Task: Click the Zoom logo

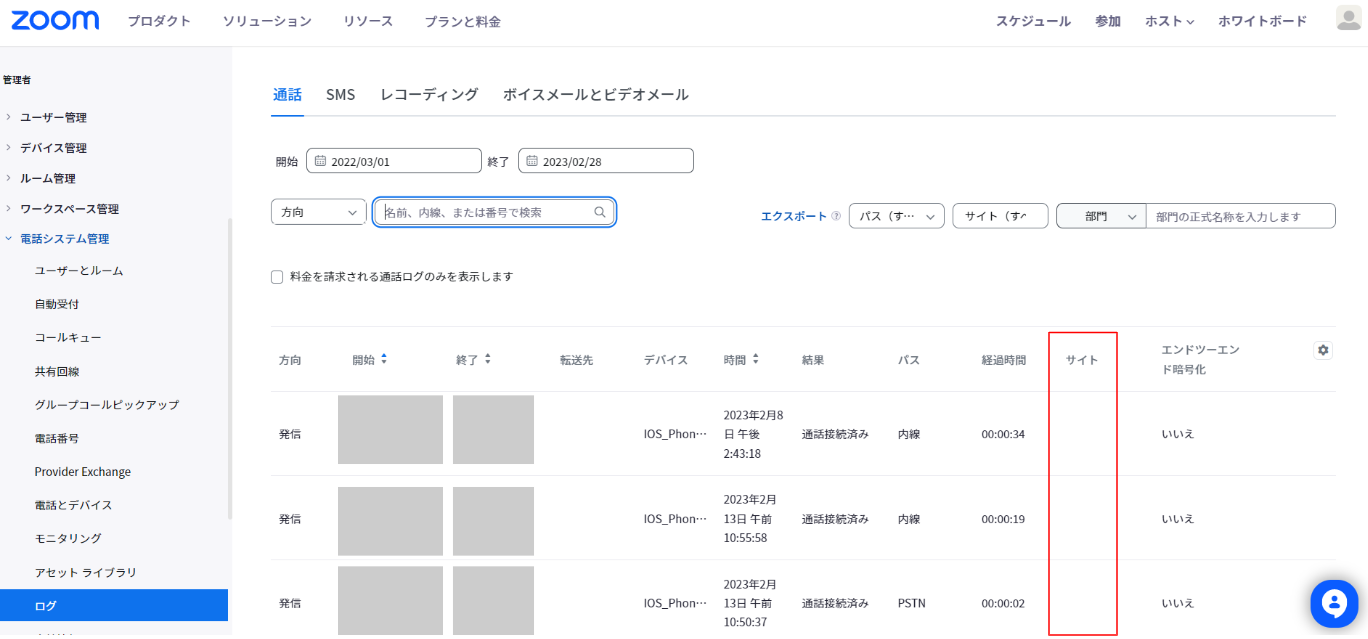Action: click(55, 21)
